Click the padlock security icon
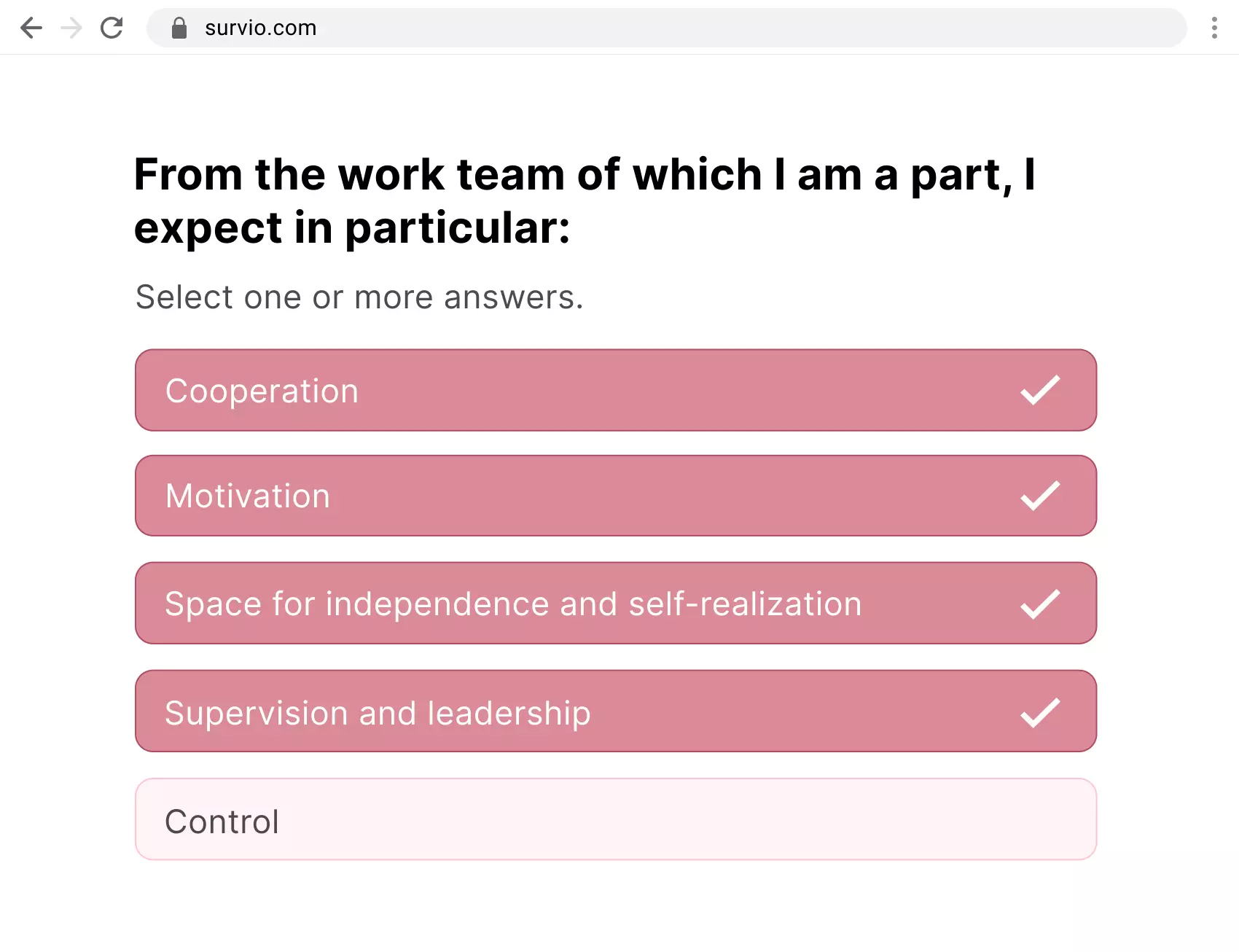The image size is (1239, 952). coord(179,27)
